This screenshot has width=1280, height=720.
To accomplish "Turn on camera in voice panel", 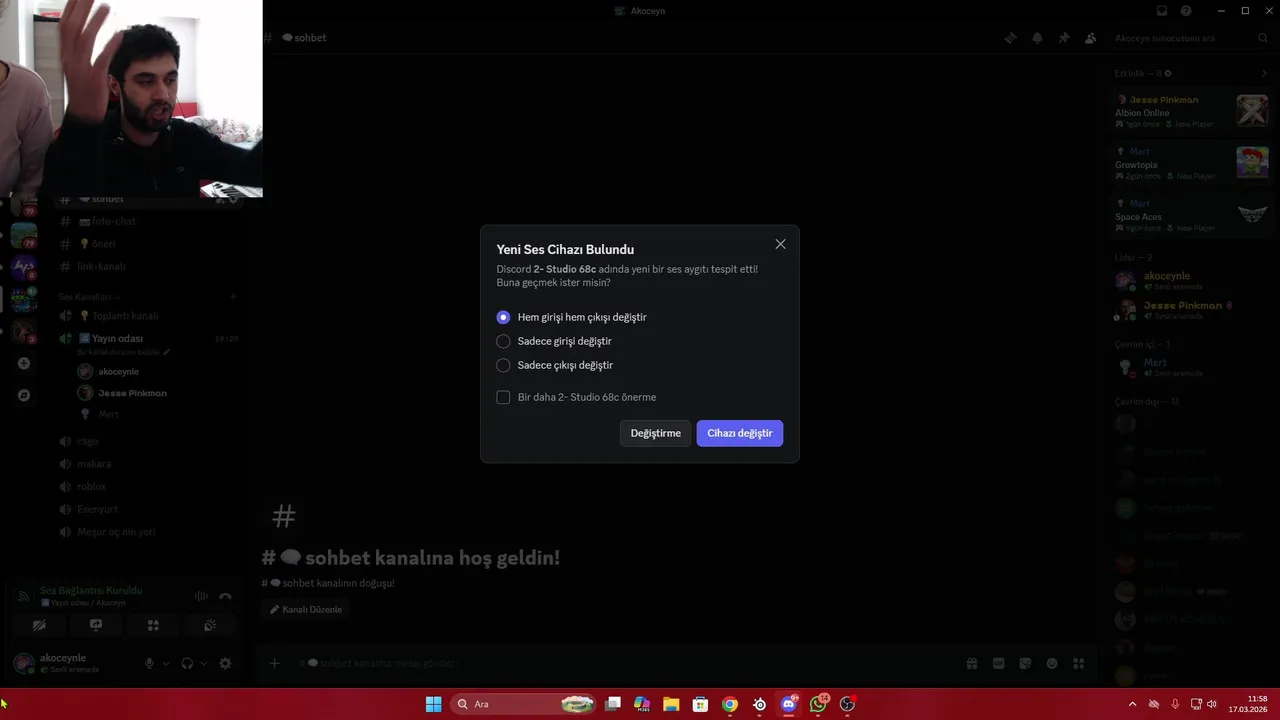I will 39,625.
